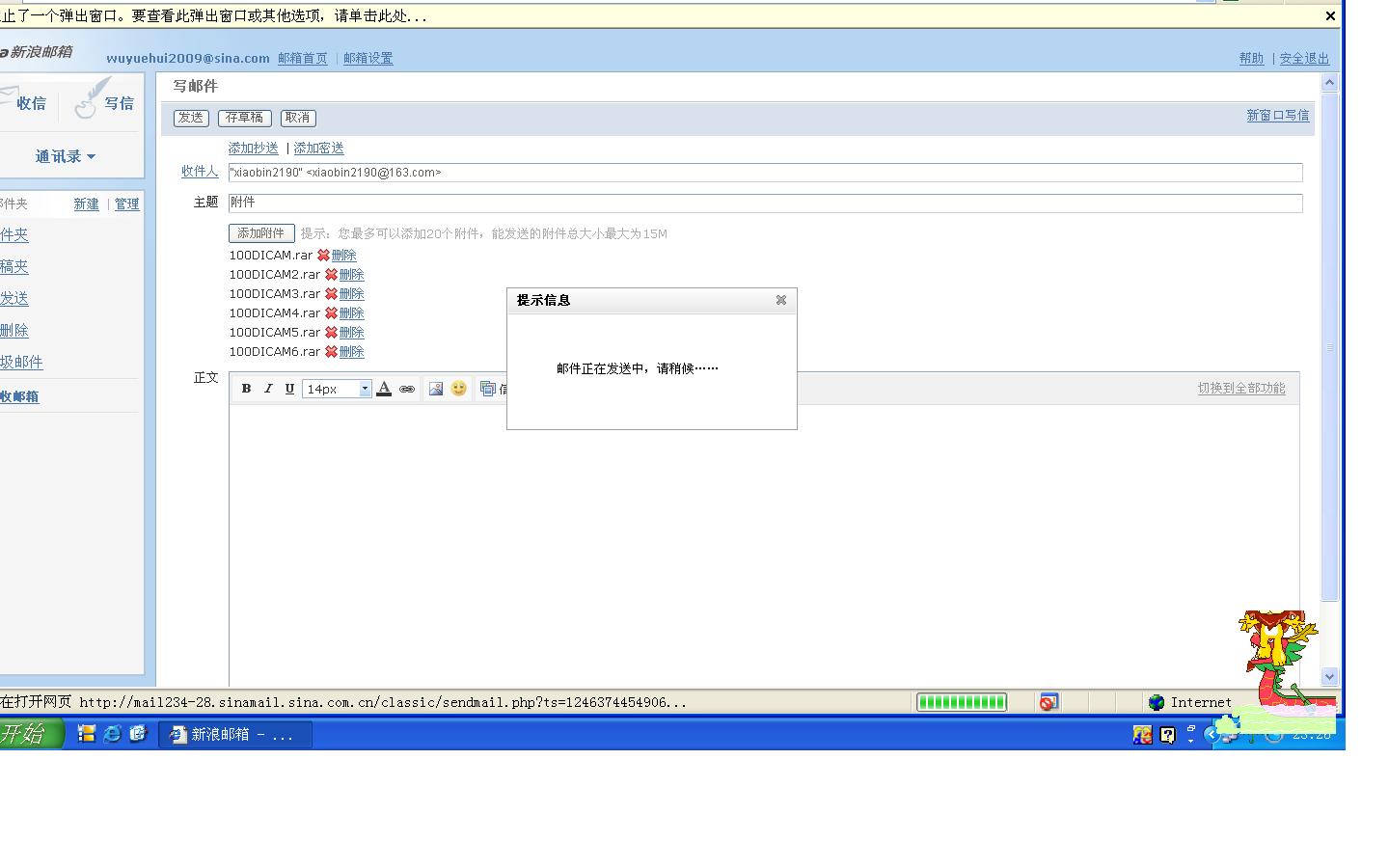The height and width of the screenshot is (868, 1389).
Task: Remove 100DICAM.rar with its red X
Action: pyautogui.click(x=323, y=256)
